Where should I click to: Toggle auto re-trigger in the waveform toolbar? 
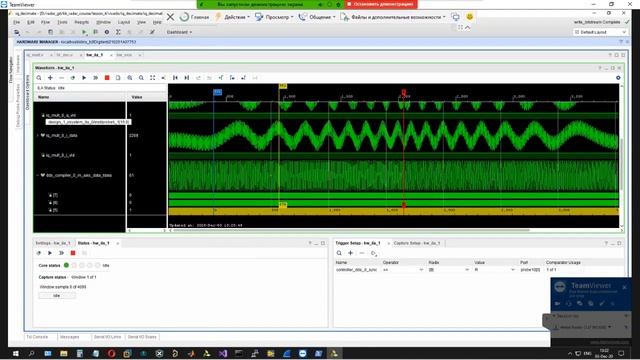coord(73,78)
